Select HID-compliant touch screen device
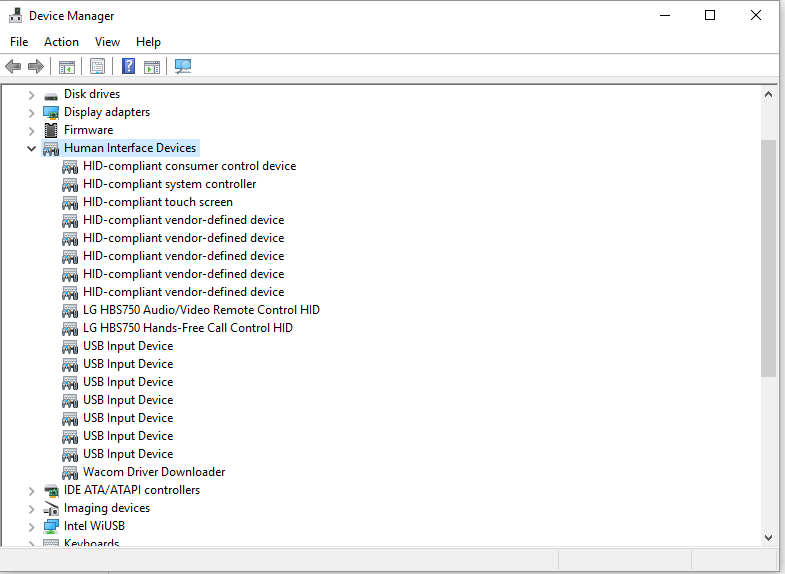This screenshot has height=574, width=785. click(158, 202)
